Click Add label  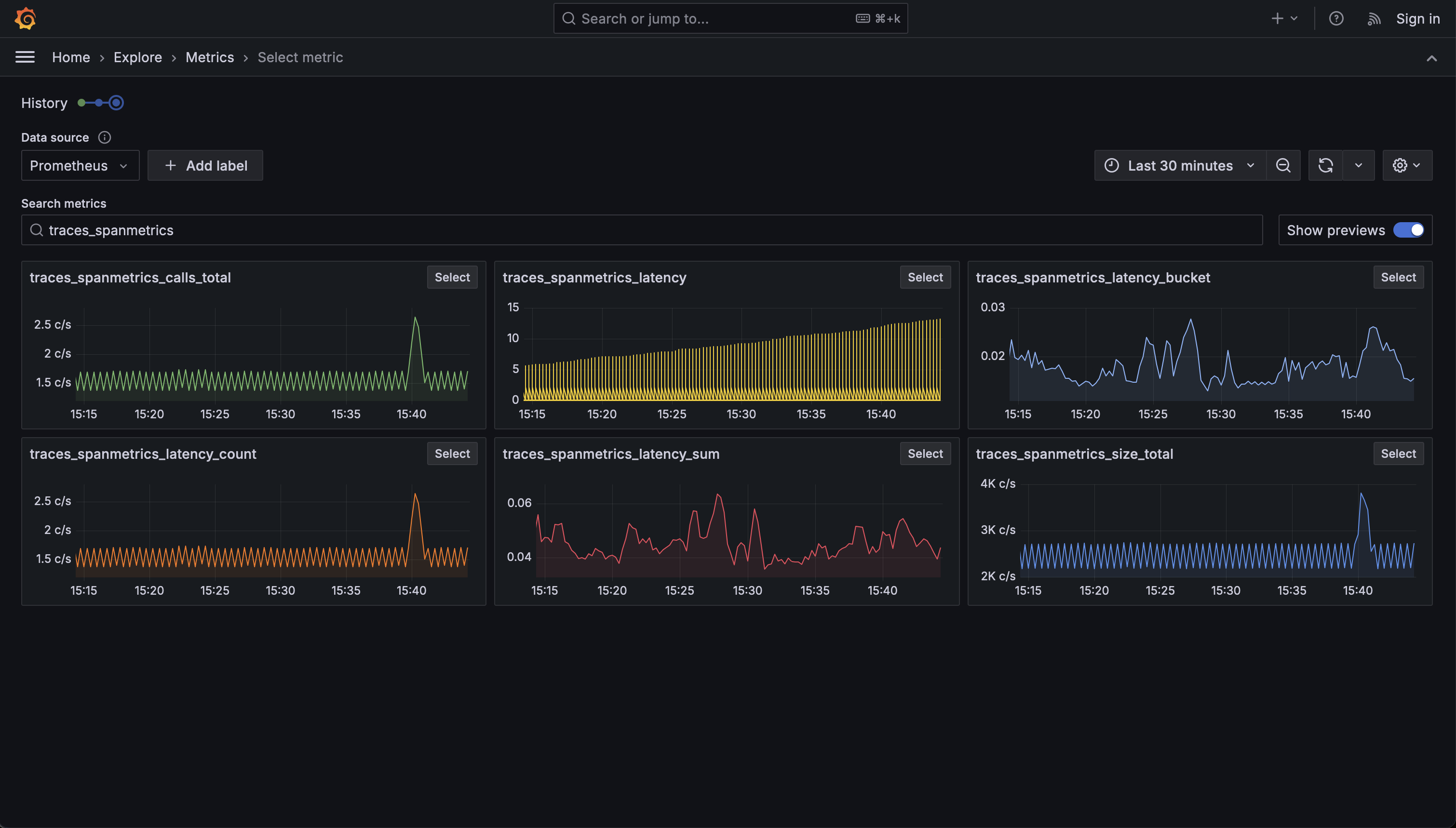[205, 165]
